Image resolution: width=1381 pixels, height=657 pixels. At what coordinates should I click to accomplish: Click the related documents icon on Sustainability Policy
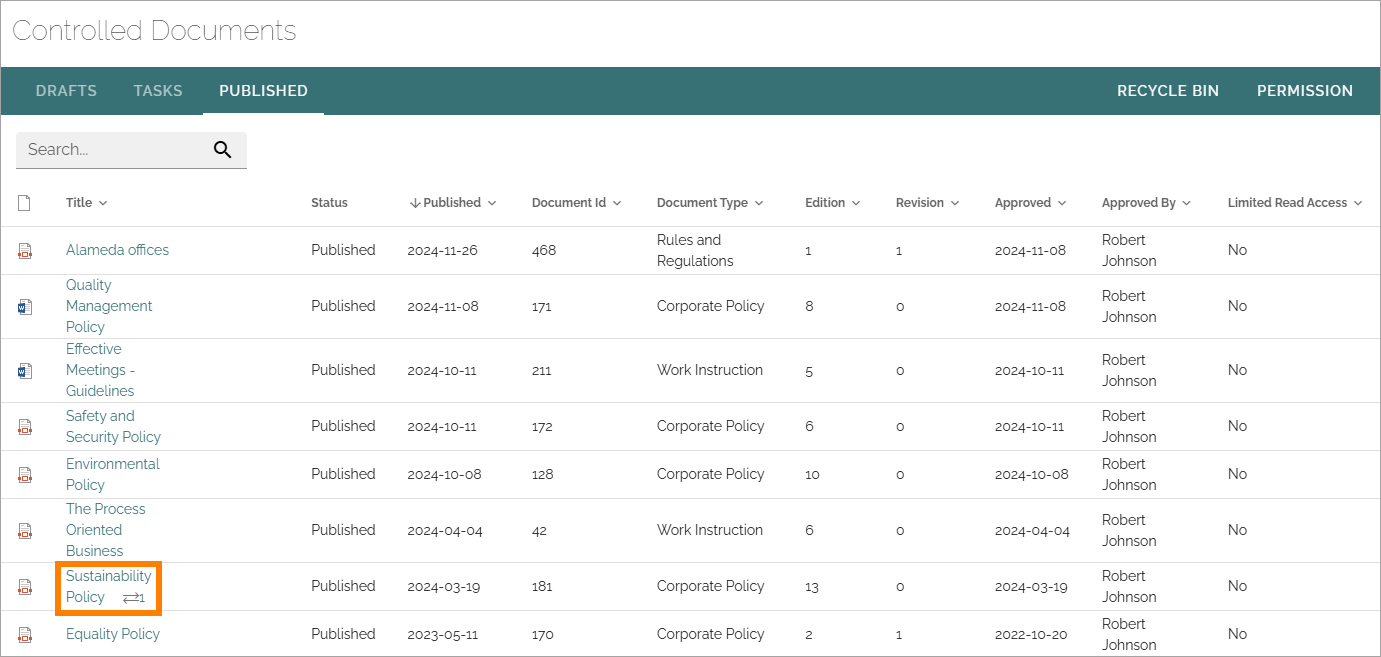coord(133,598)
